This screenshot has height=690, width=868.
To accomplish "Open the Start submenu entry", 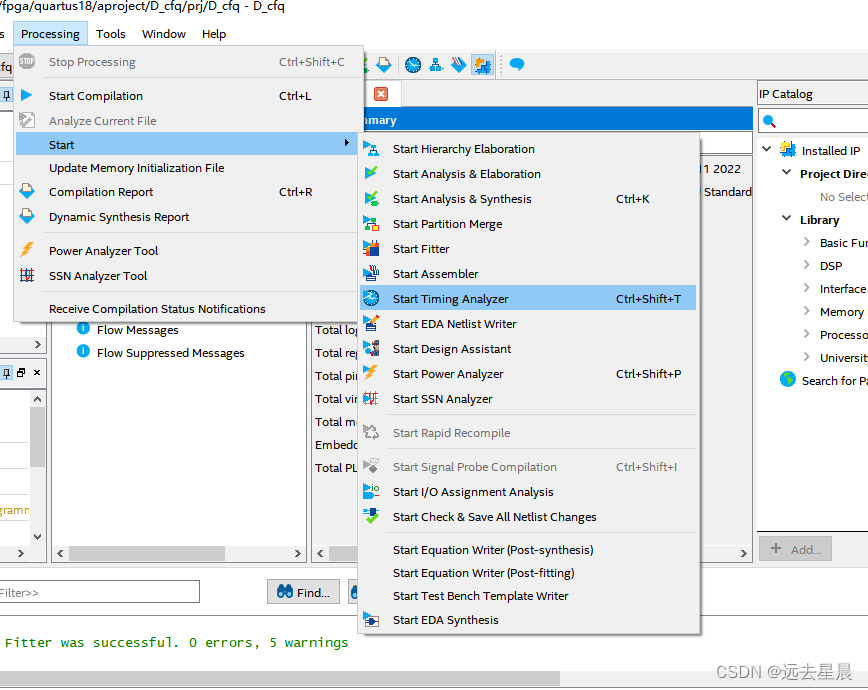I will (188, 145).
